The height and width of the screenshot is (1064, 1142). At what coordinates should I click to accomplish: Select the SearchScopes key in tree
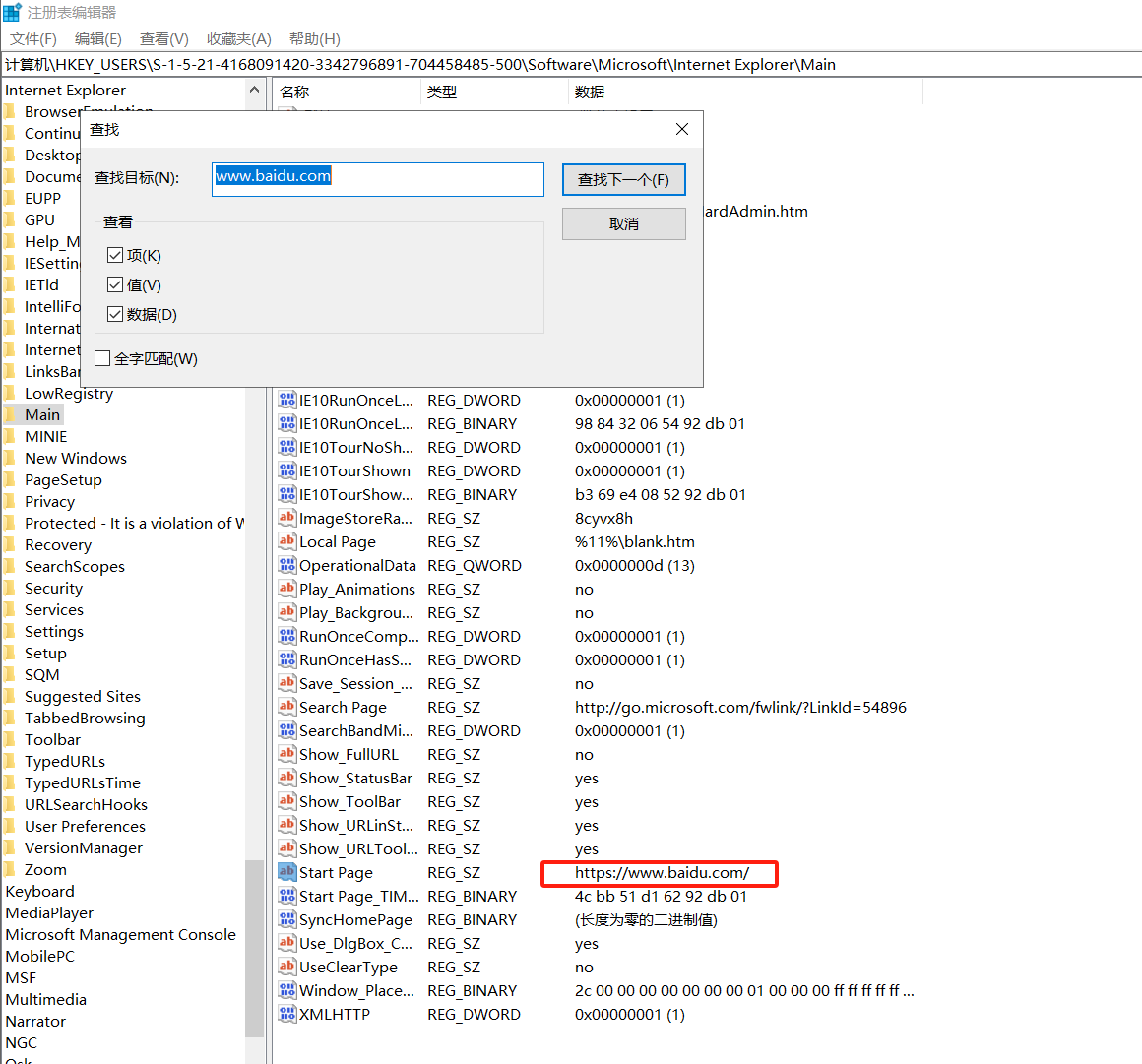(x=74, y=566)
